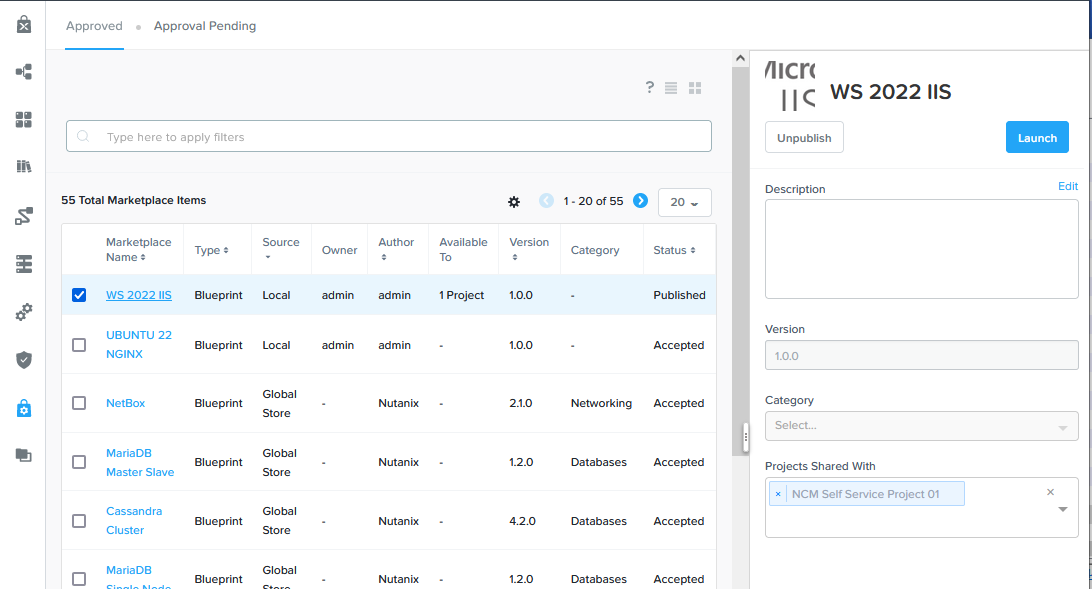
Task: Select the Approved tab
Action: pos(94,26)
